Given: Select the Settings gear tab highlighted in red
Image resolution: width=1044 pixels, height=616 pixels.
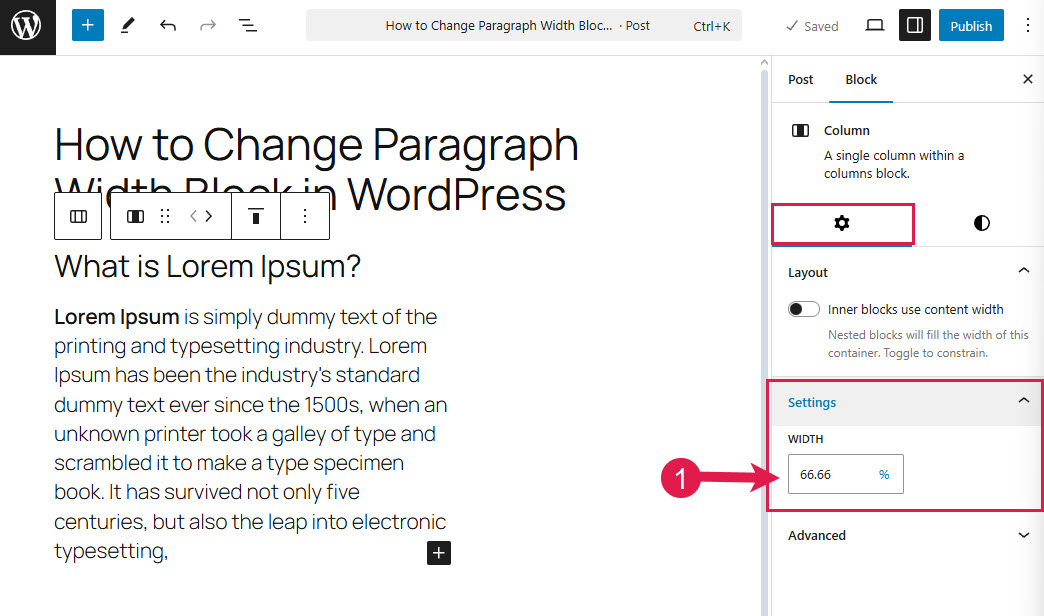Looking at the screenshot, I should tap(843, 223).
